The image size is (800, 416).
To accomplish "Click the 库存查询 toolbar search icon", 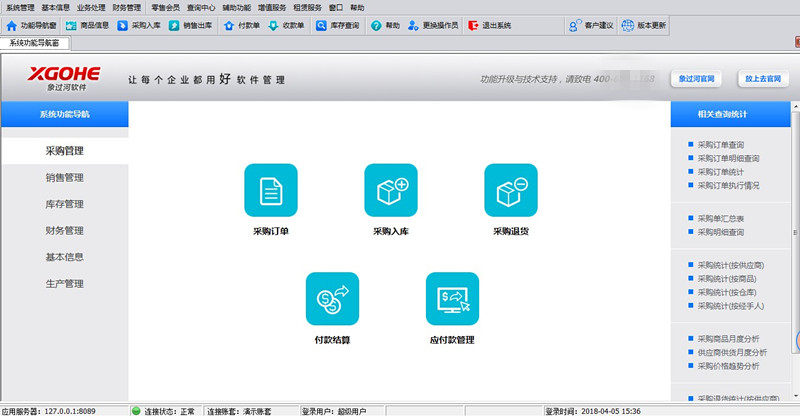I will 320,26.
